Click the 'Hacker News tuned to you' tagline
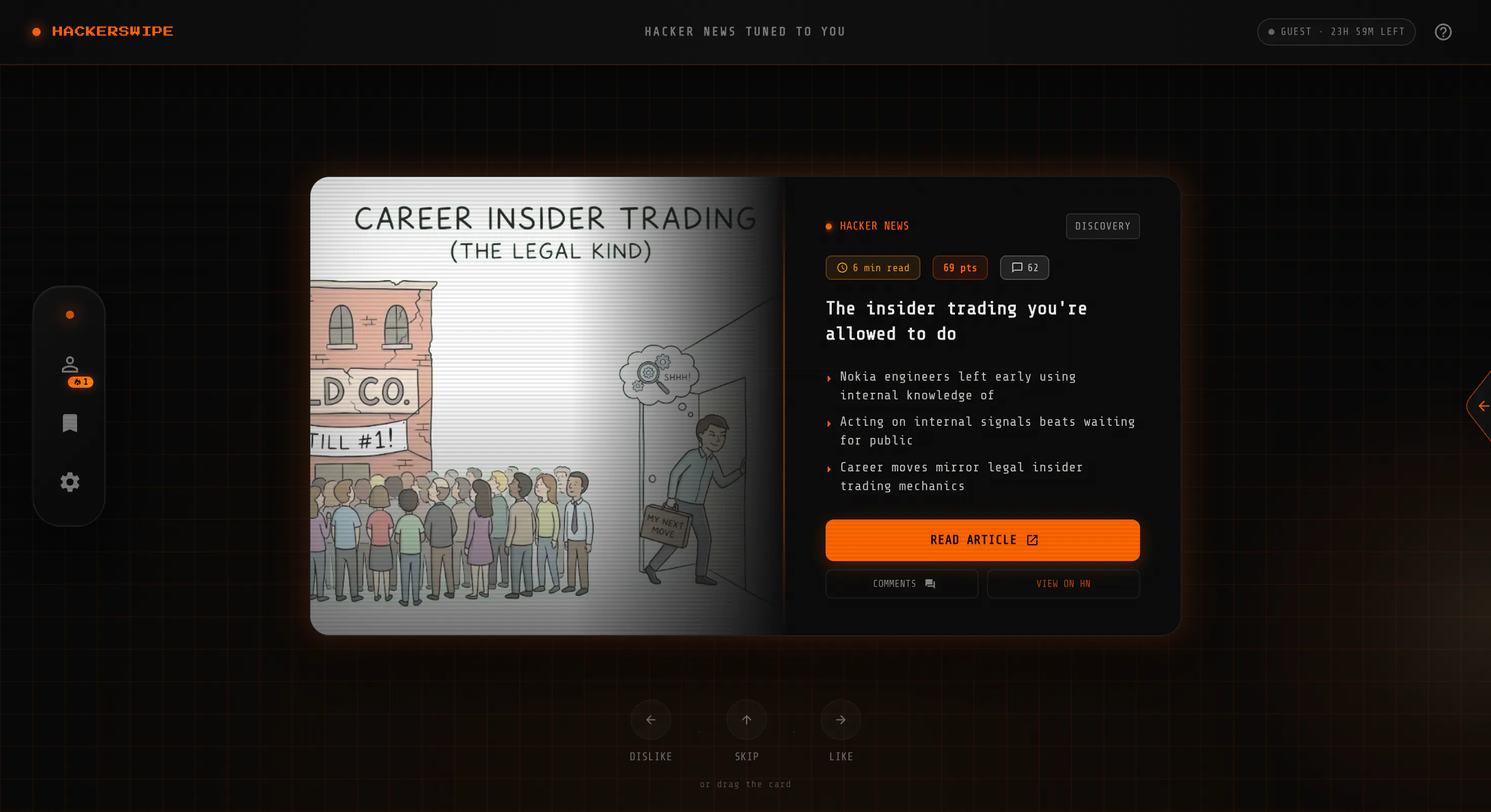1491x812 pixels. pyautogui.click(x=745, y=32)
